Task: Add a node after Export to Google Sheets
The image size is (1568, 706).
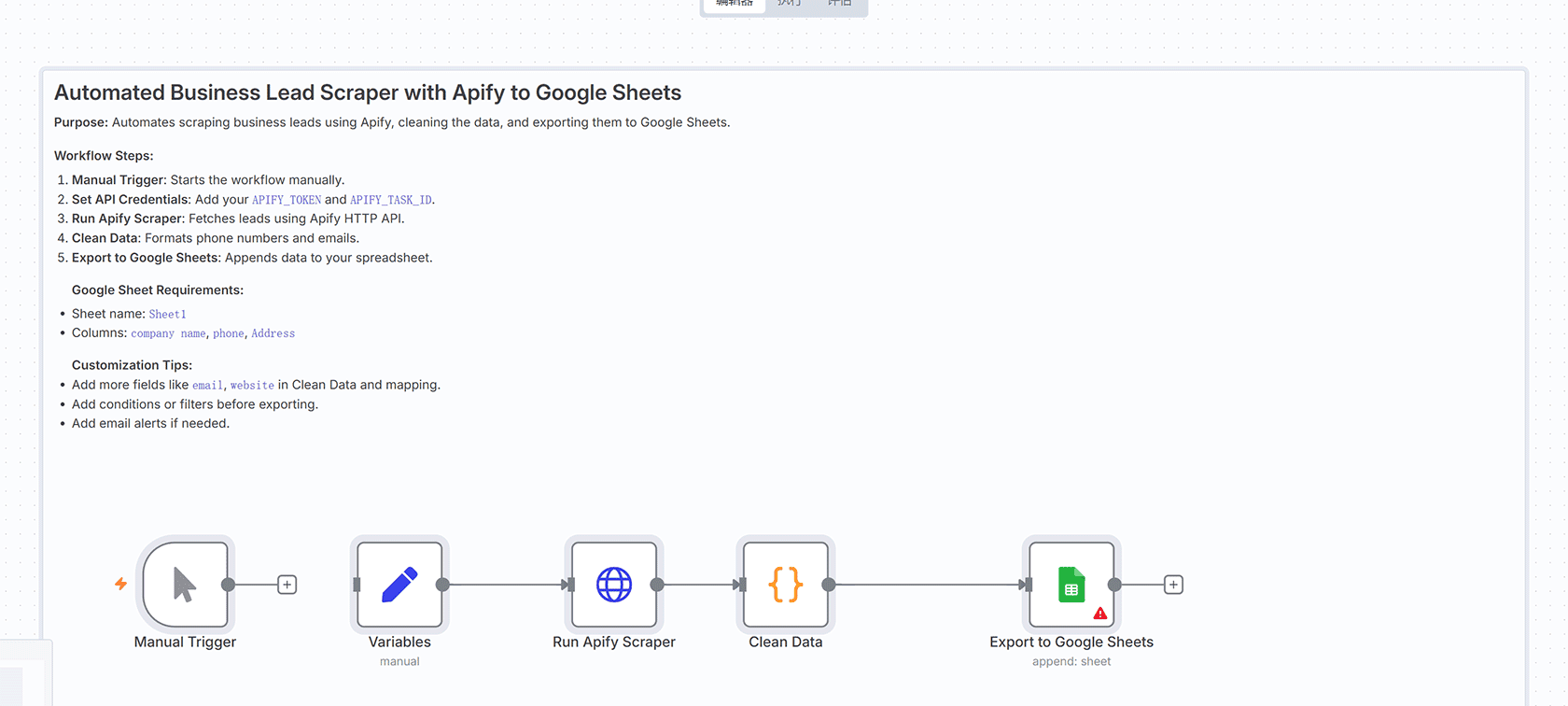Action: click(x=1173, y=585)
